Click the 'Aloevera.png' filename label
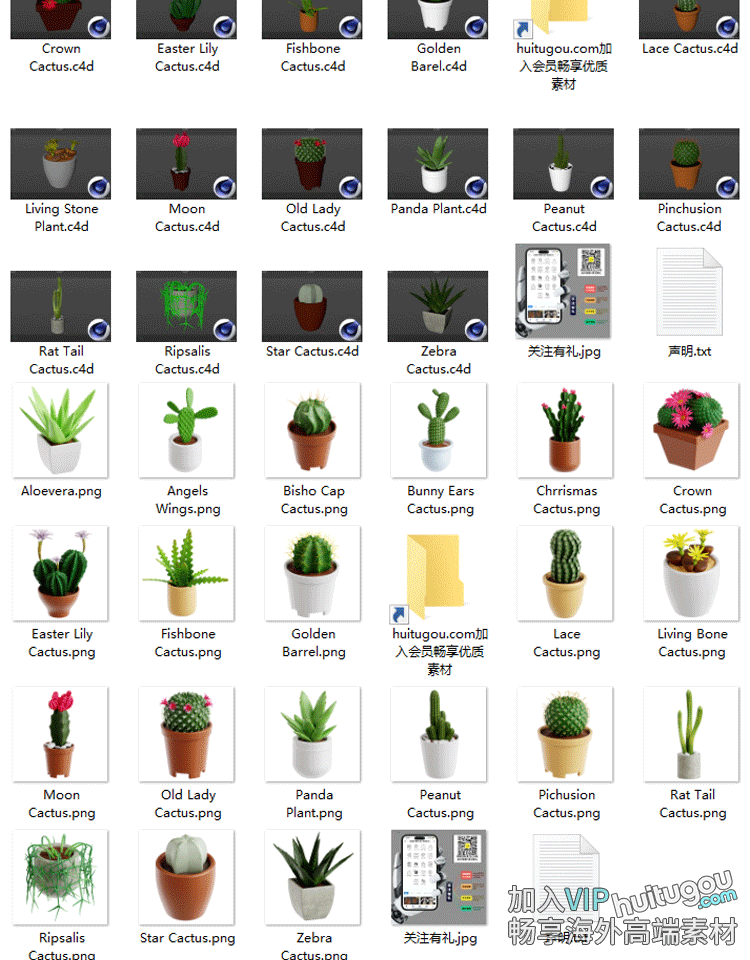The image size is (750, 960). click(61, 491)
